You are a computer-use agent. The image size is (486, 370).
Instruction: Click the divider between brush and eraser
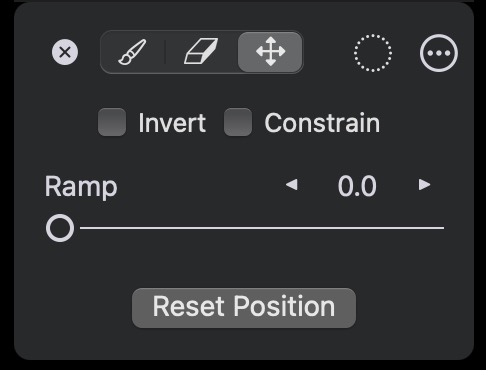[x=165, y=52]
